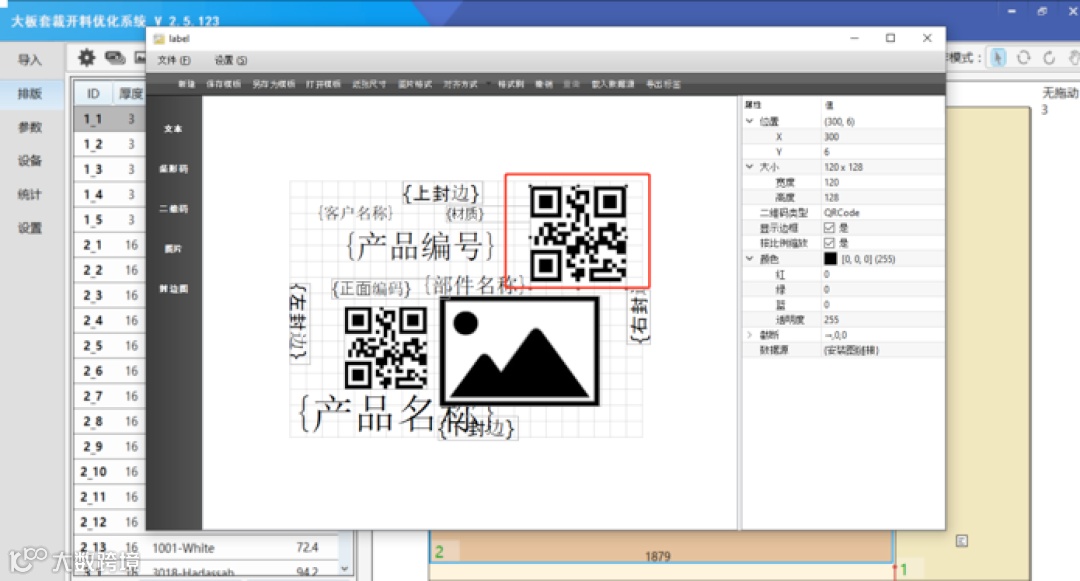Toggle the 按比例缩放 proportional scale checkbox
This screenshot has width=1080, height=581.
829,243
